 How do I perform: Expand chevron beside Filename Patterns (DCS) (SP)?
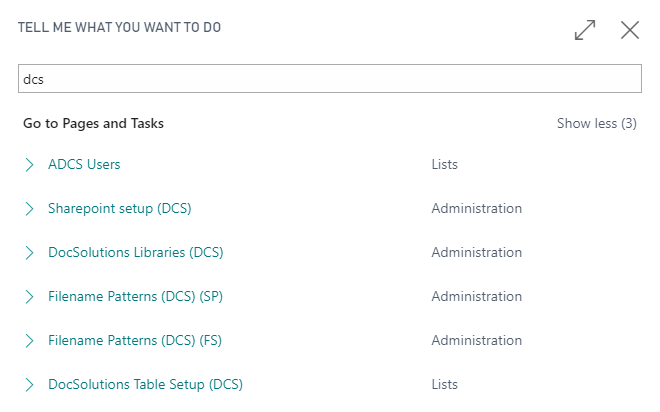(x=29, y=297)
